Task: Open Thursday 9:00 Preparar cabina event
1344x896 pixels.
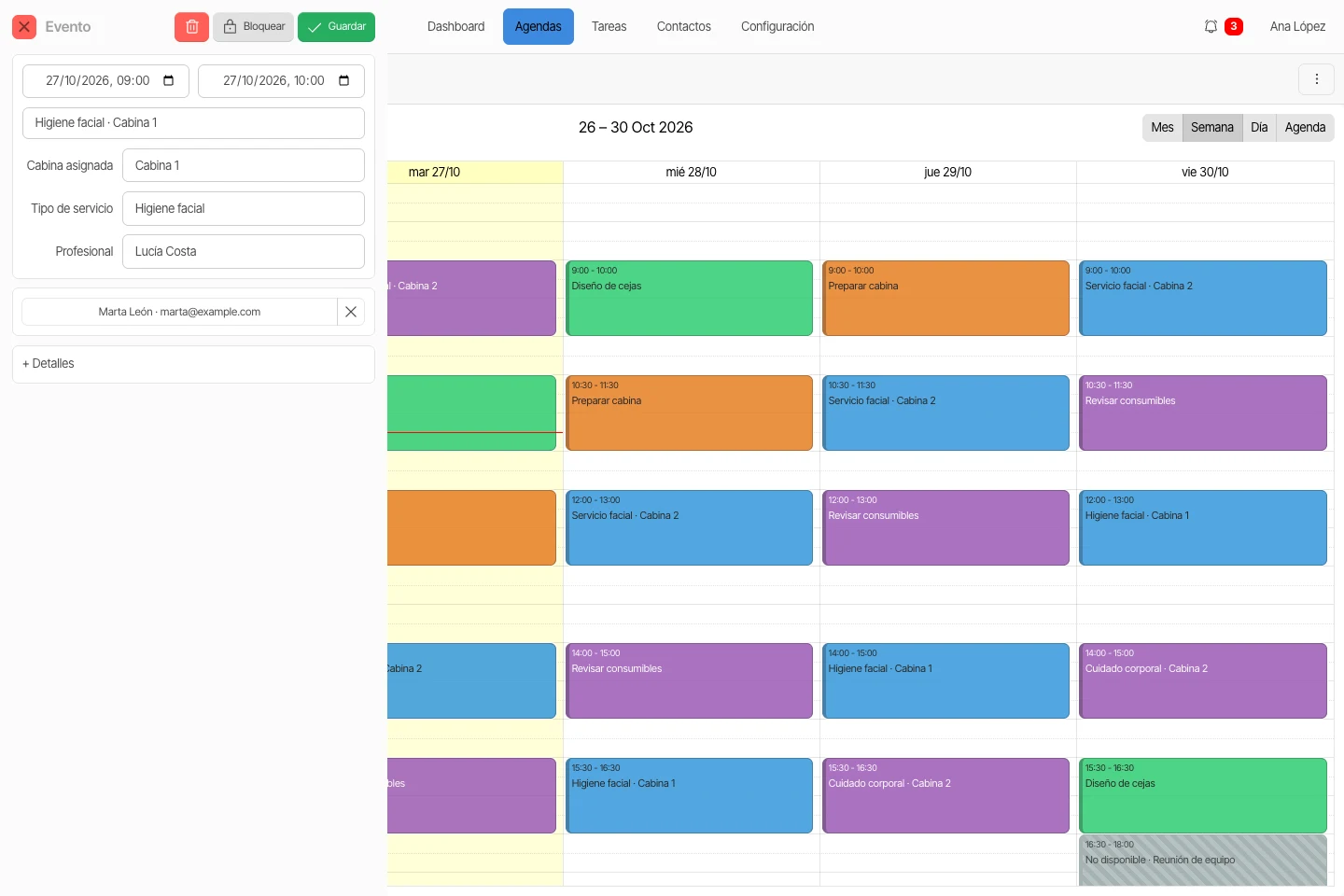Action: click(945, 299)
